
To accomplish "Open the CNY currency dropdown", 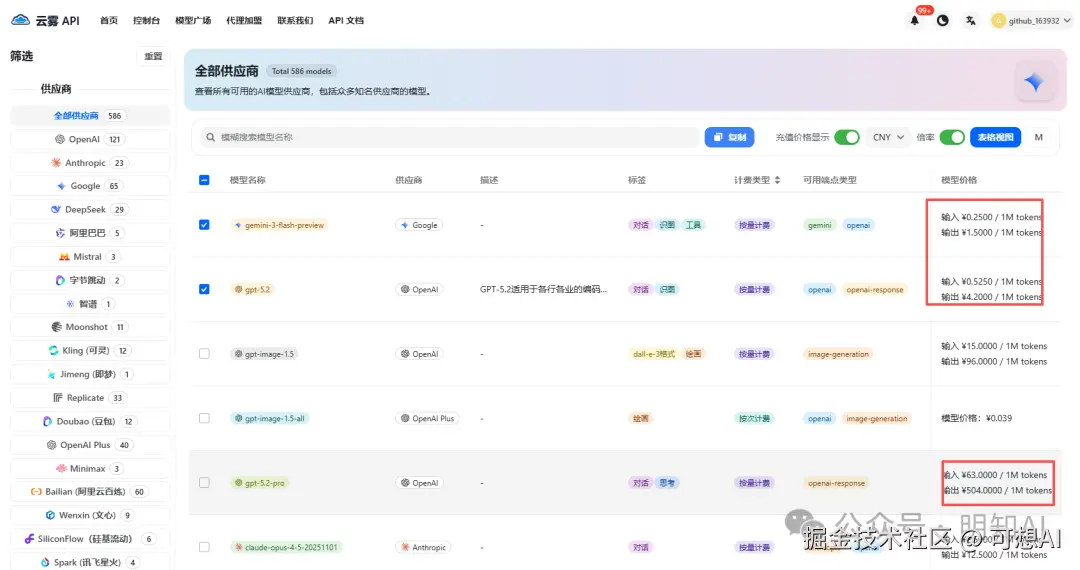I will coord(888,137).
